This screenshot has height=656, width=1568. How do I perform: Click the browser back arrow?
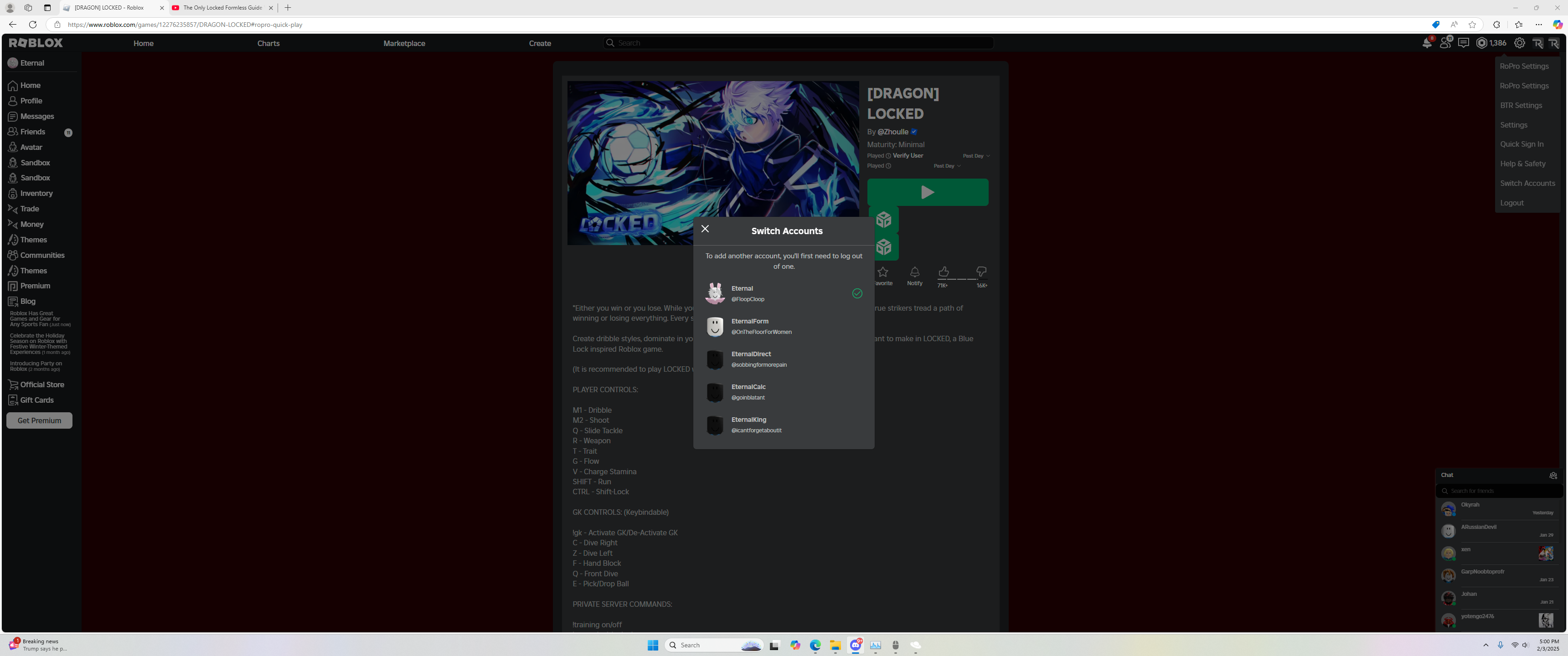click(13, 24)
